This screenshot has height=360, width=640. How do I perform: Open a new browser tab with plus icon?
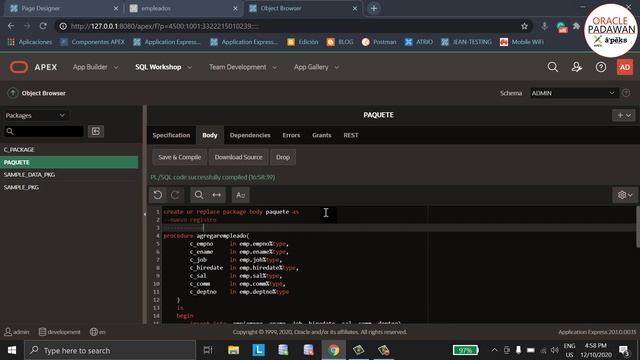(373, 8)
